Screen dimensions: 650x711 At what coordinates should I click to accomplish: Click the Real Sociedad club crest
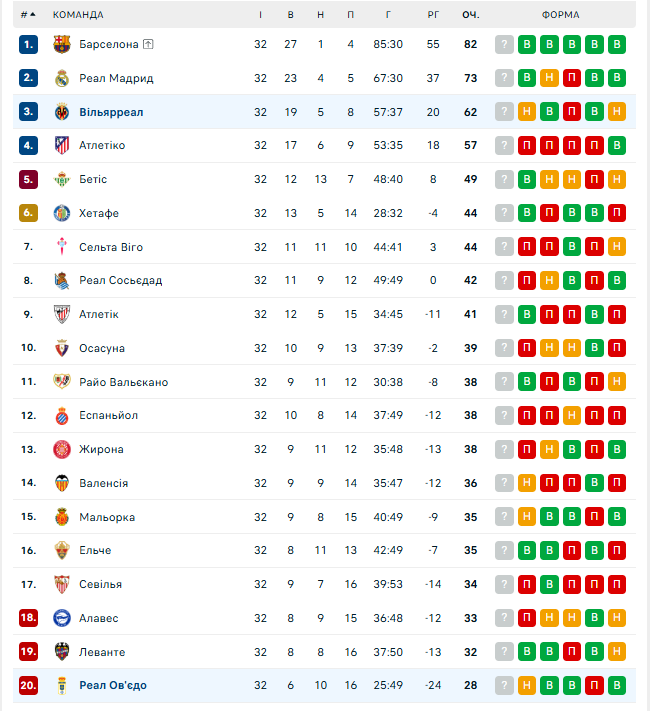pos(62,280)
